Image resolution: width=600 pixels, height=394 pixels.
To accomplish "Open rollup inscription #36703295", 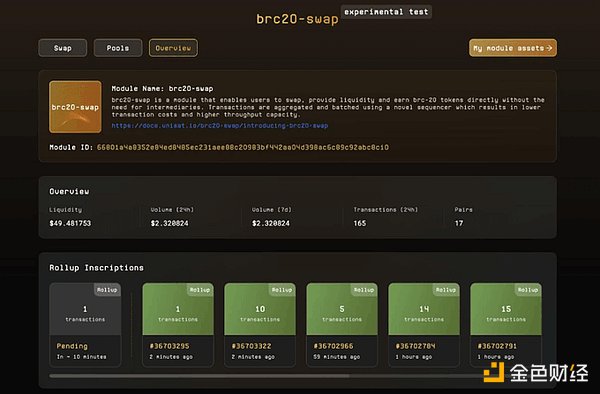I will click(178, 325).
